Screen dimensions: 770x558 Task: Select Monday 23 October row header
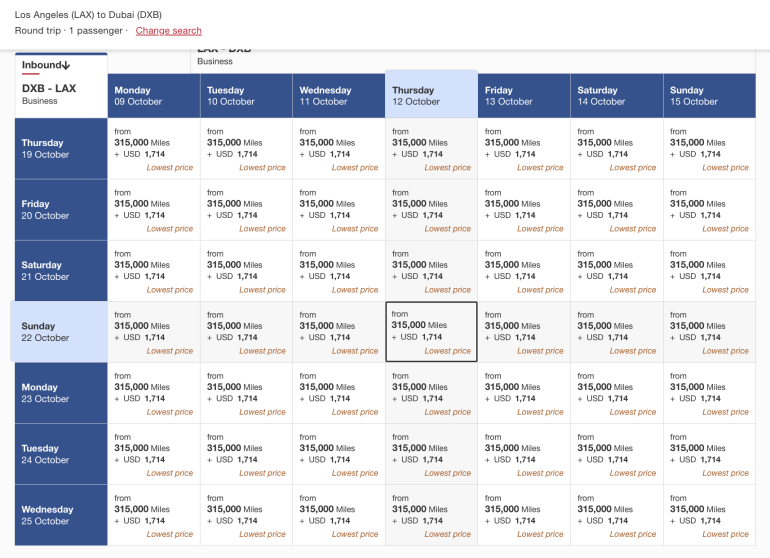[61, 393]
